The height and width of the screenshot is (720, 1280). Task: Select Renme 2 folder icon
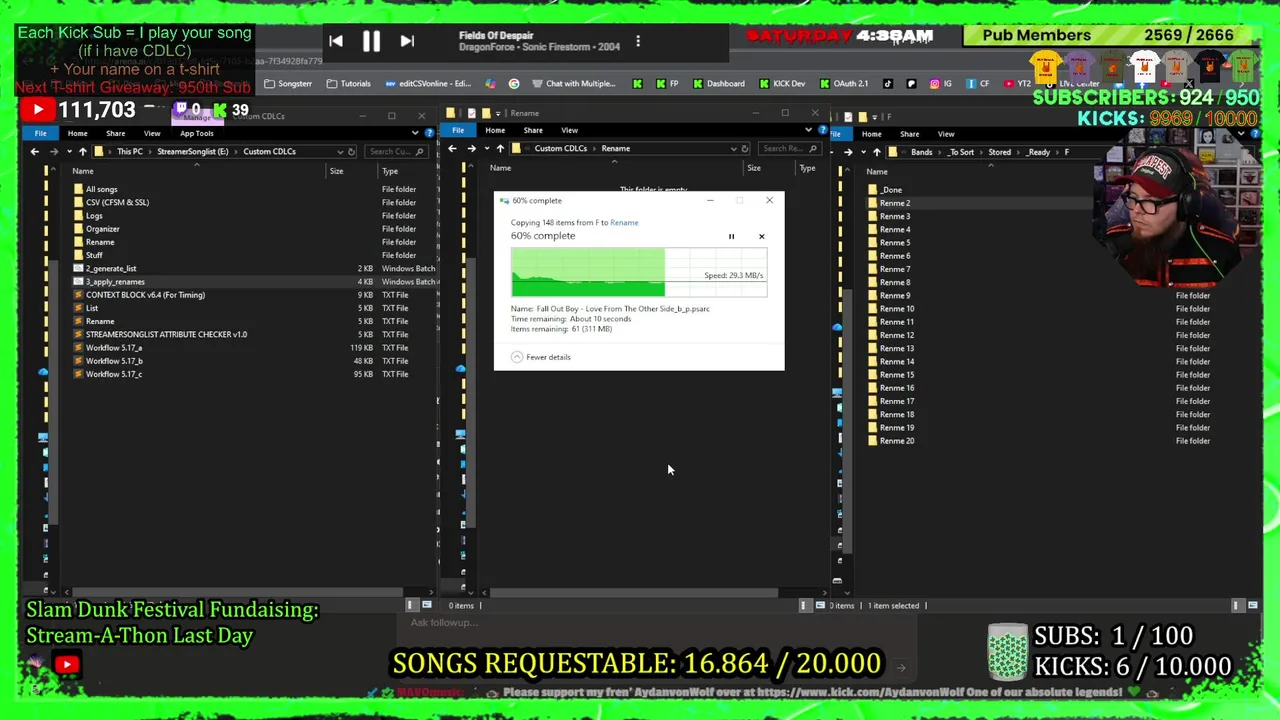(873, 203)
